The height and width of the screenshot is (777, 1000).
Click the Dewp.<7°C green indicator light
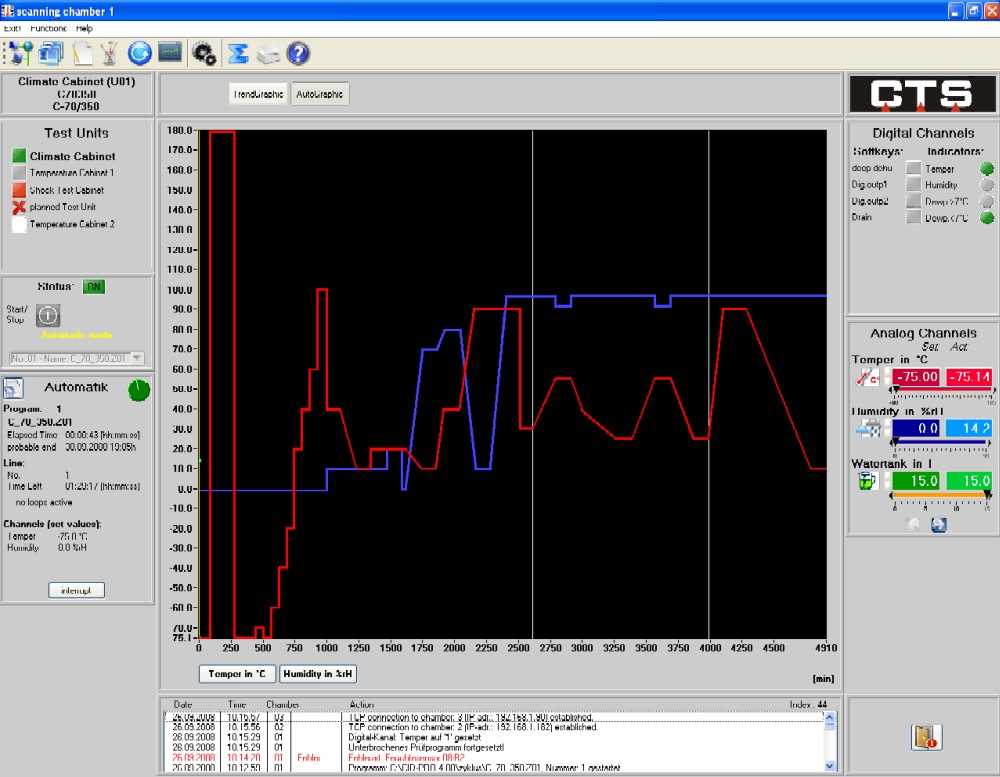coord(987,218)
